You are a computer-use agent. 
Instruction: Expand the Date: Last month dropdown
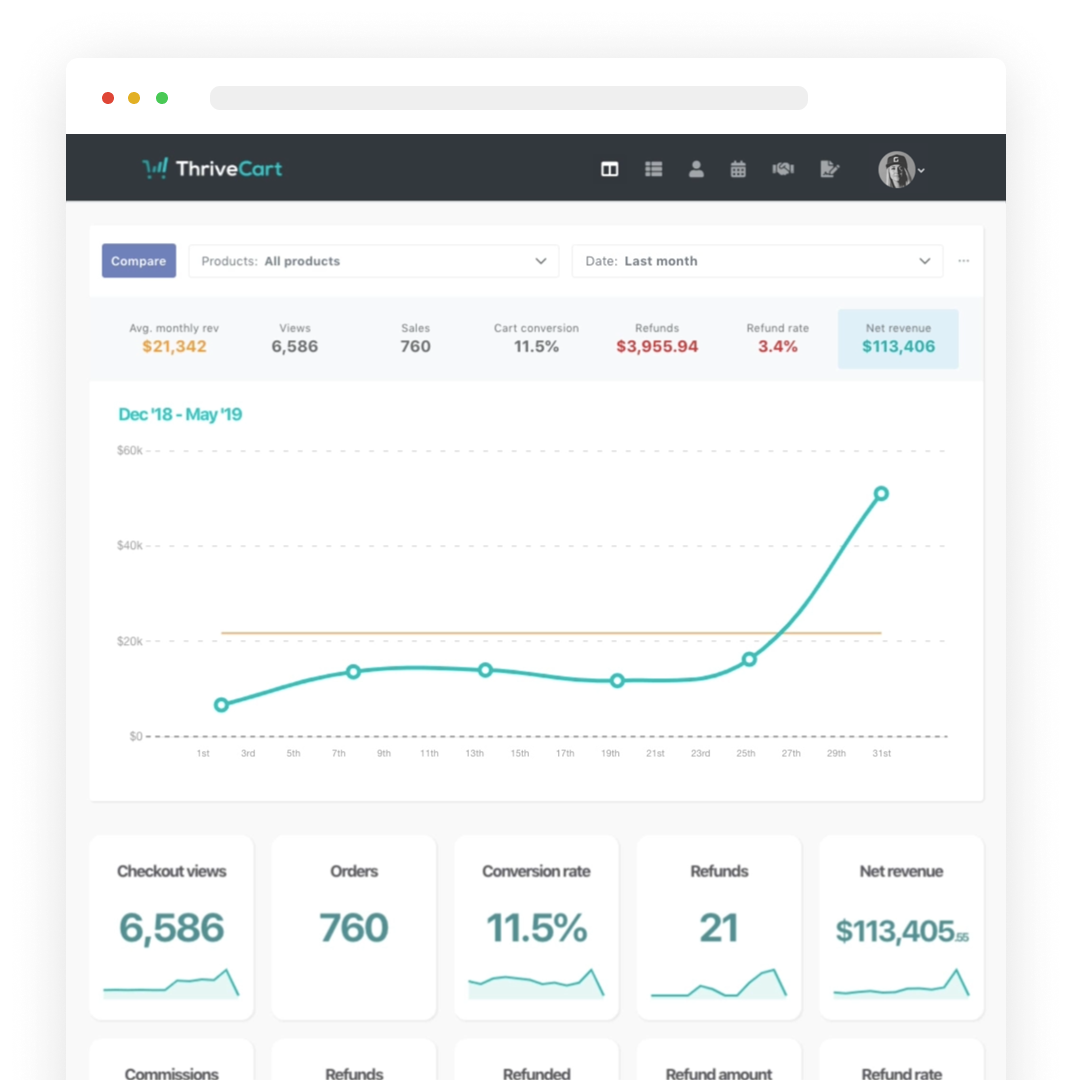(757, 261)
